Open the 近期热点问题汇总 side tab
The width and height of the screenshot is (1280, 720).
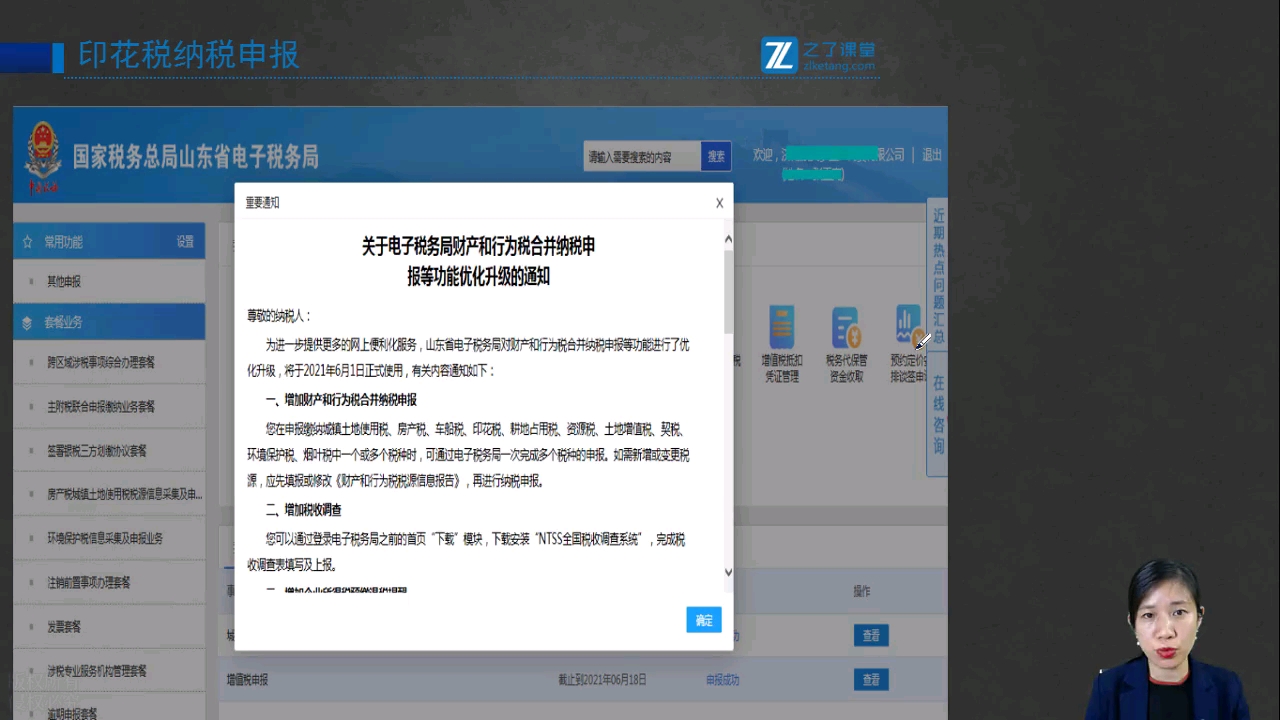[938, 276]
